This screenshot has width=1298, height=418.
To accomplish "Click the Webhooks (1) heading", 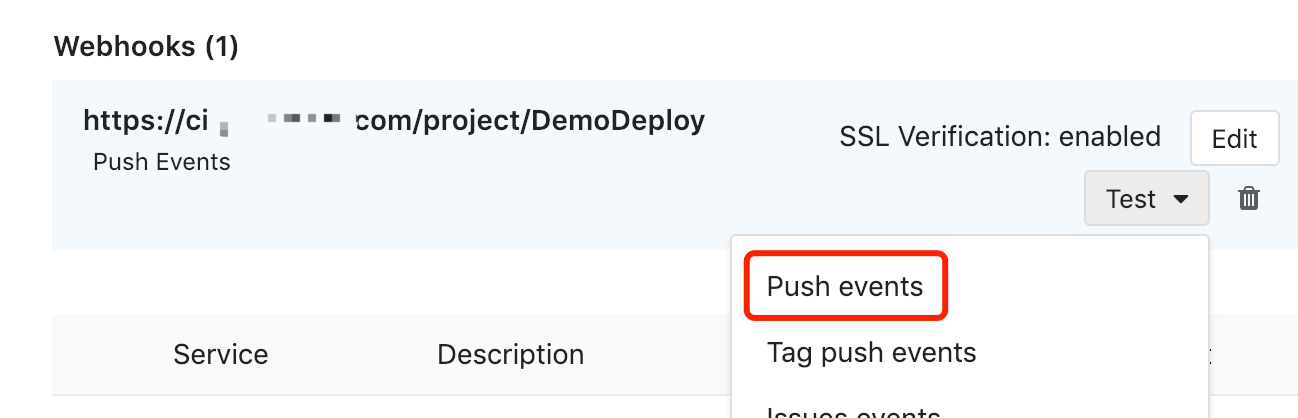I will click(x=146, y=46).
